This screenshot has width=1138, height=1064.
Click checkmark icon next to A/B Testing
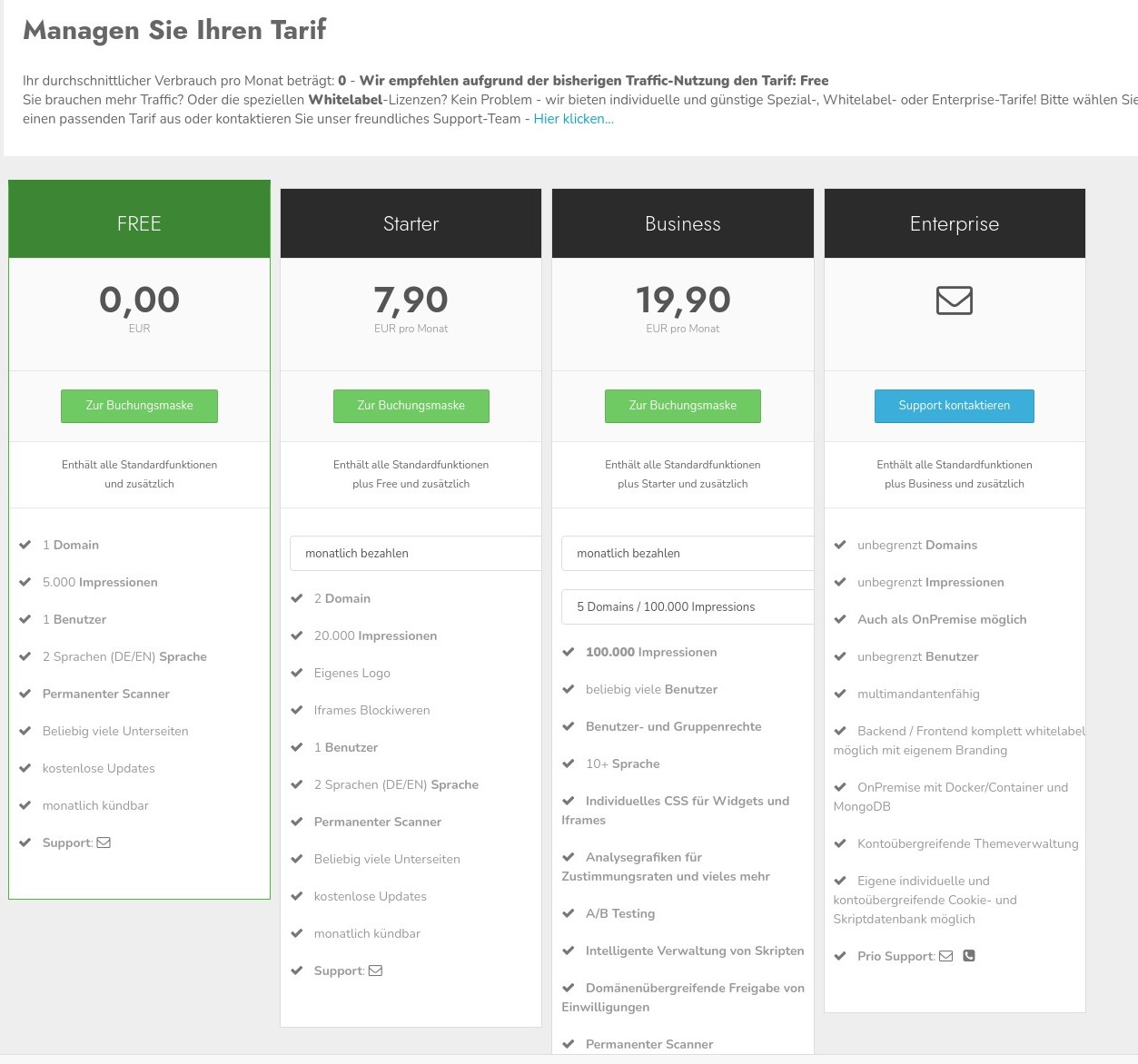569,913
